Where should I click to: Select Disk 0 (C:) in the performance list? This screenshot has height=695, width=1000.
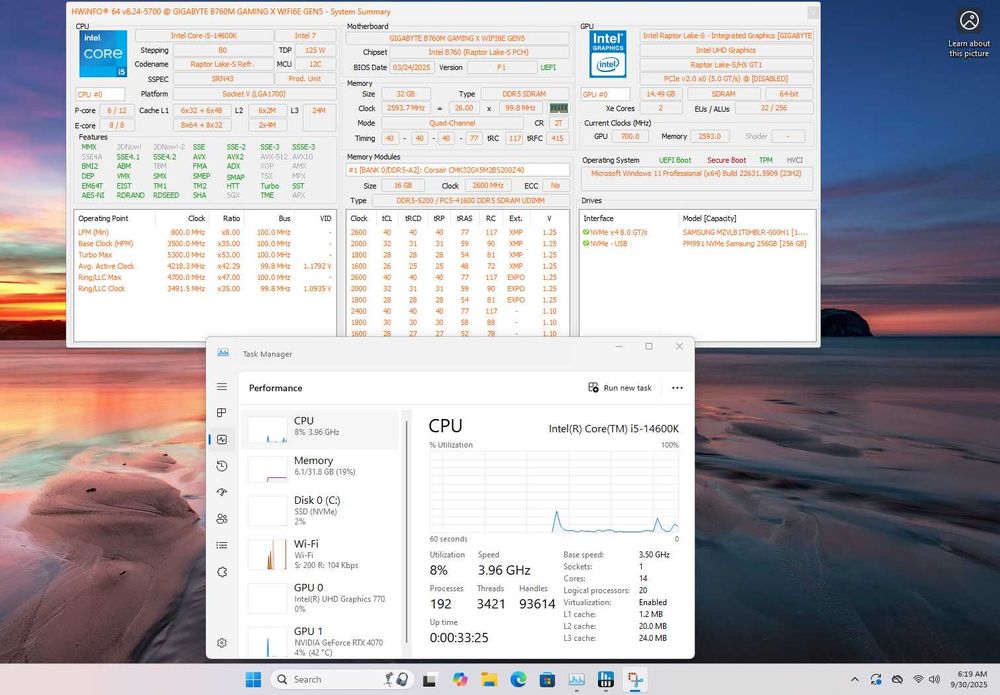pos(320,511)
